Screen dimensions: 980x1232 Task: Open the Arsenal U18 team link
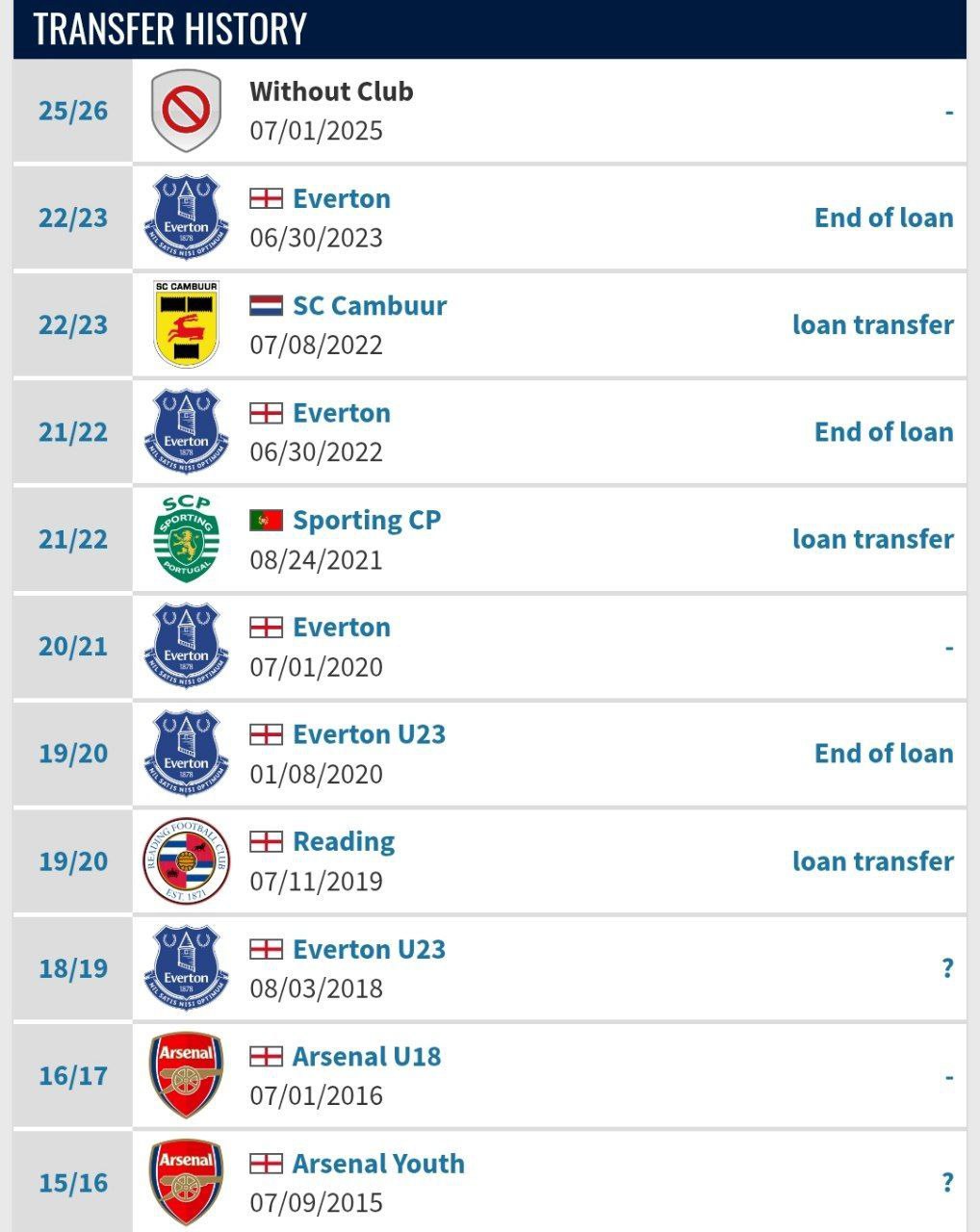[367, 1057]
